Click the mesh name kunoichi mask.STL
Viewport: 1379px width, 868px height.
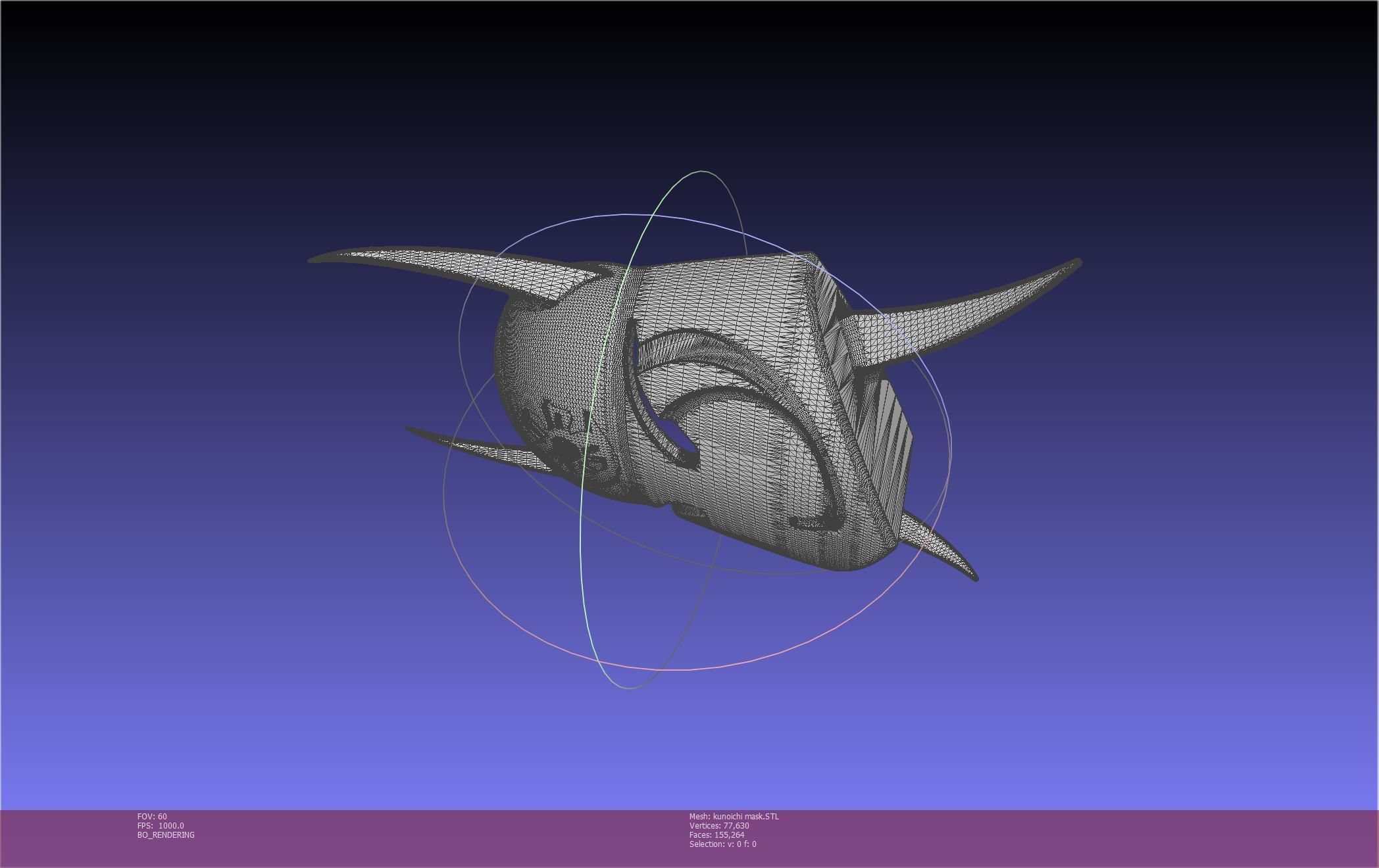734,816
